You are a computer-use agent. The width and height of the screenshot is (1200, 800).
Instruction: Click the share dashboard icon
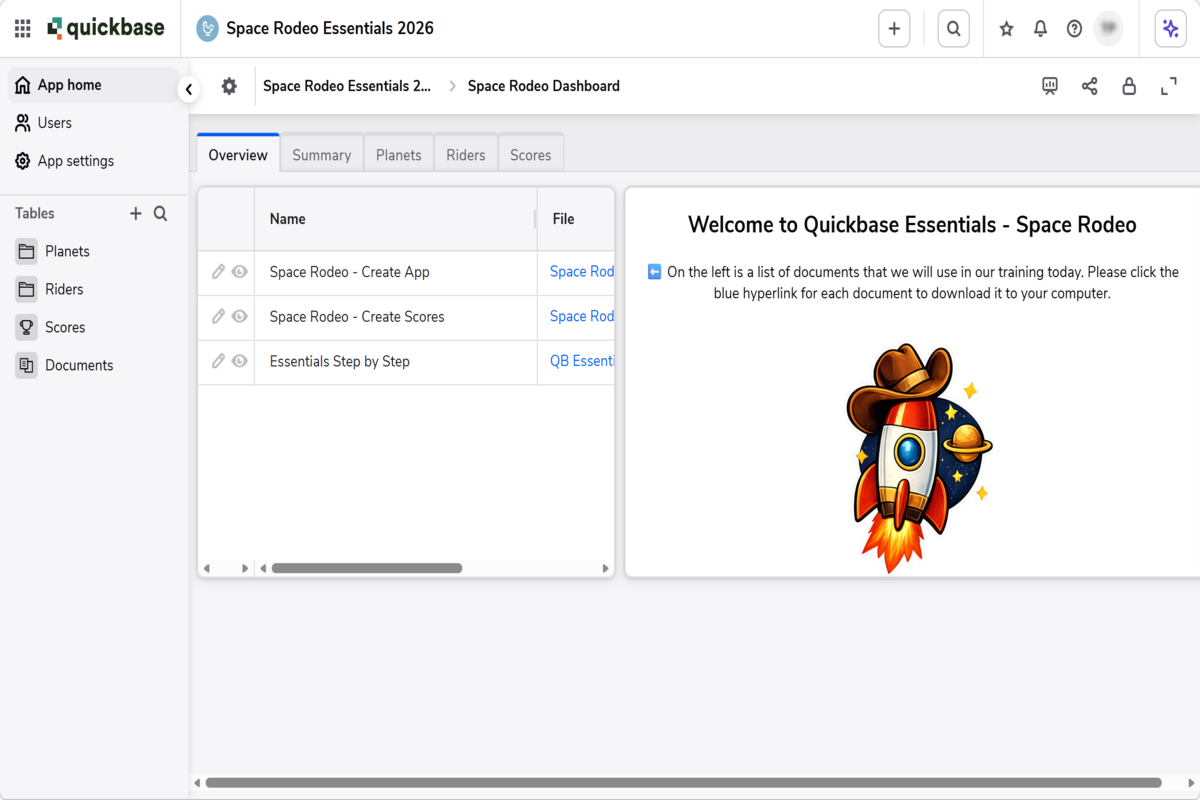1090,86
